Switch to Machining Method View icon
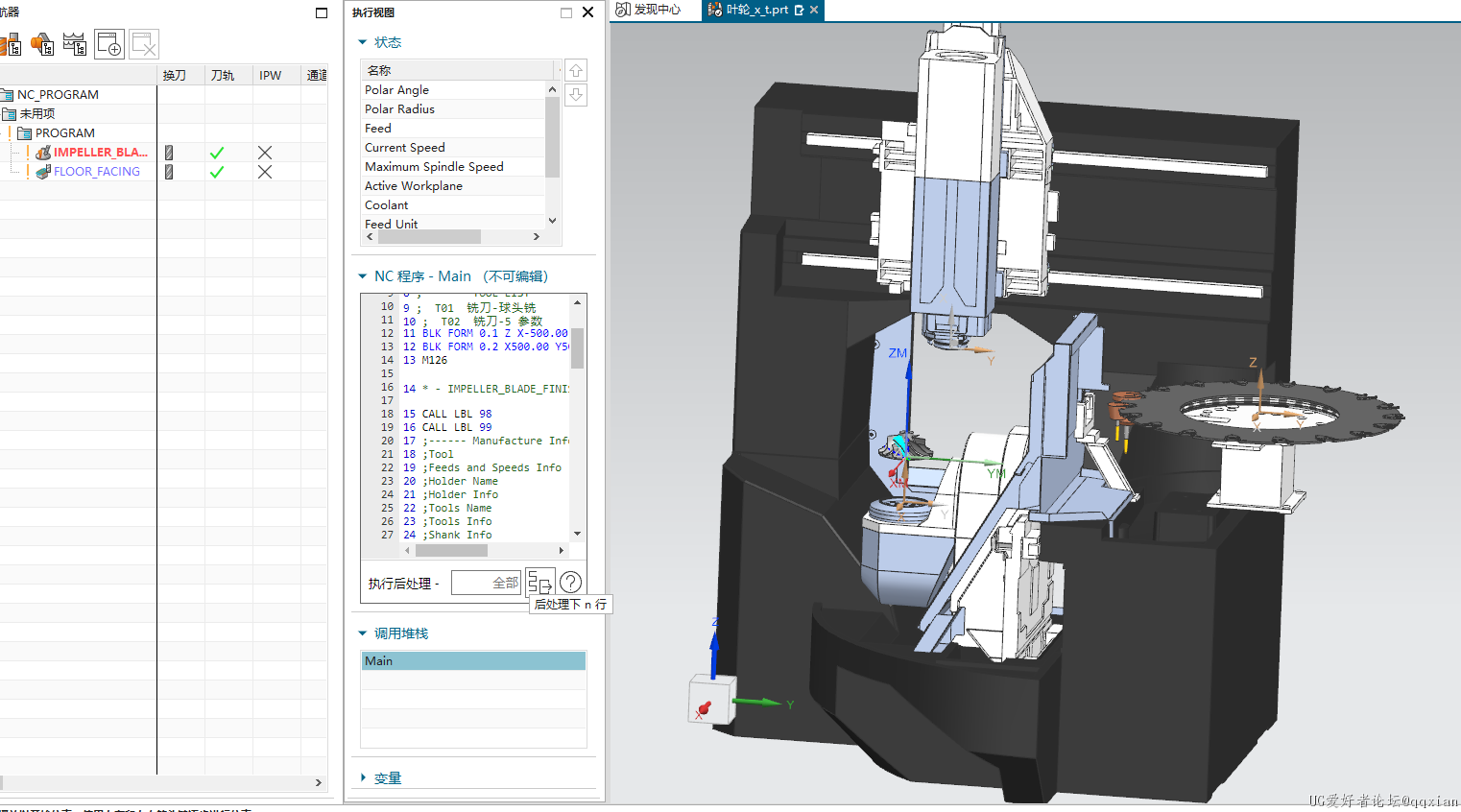 [x=75, y=44]
